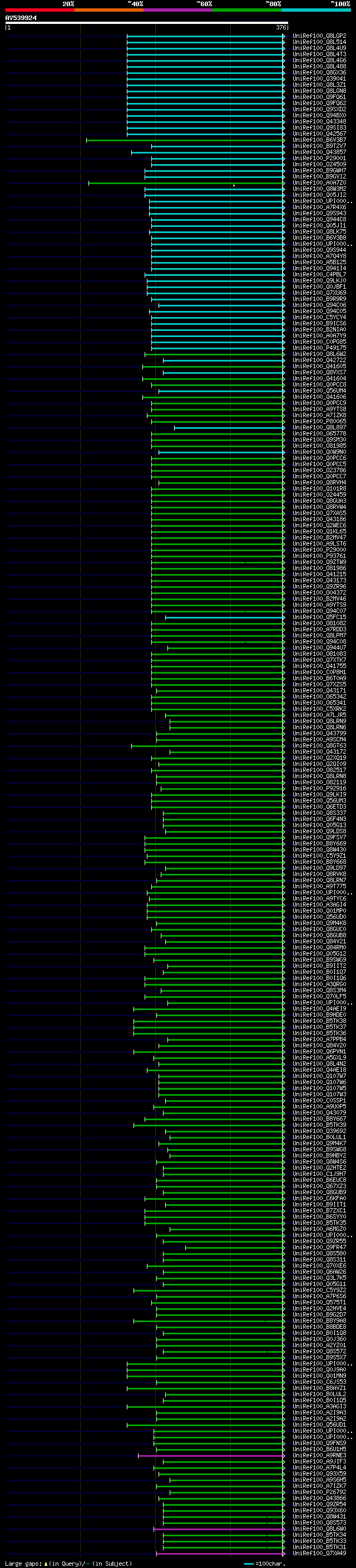Select hit label UniRef100_B9GWM7
Viewport: 356px width, 1568px height.
click(319, 170)
